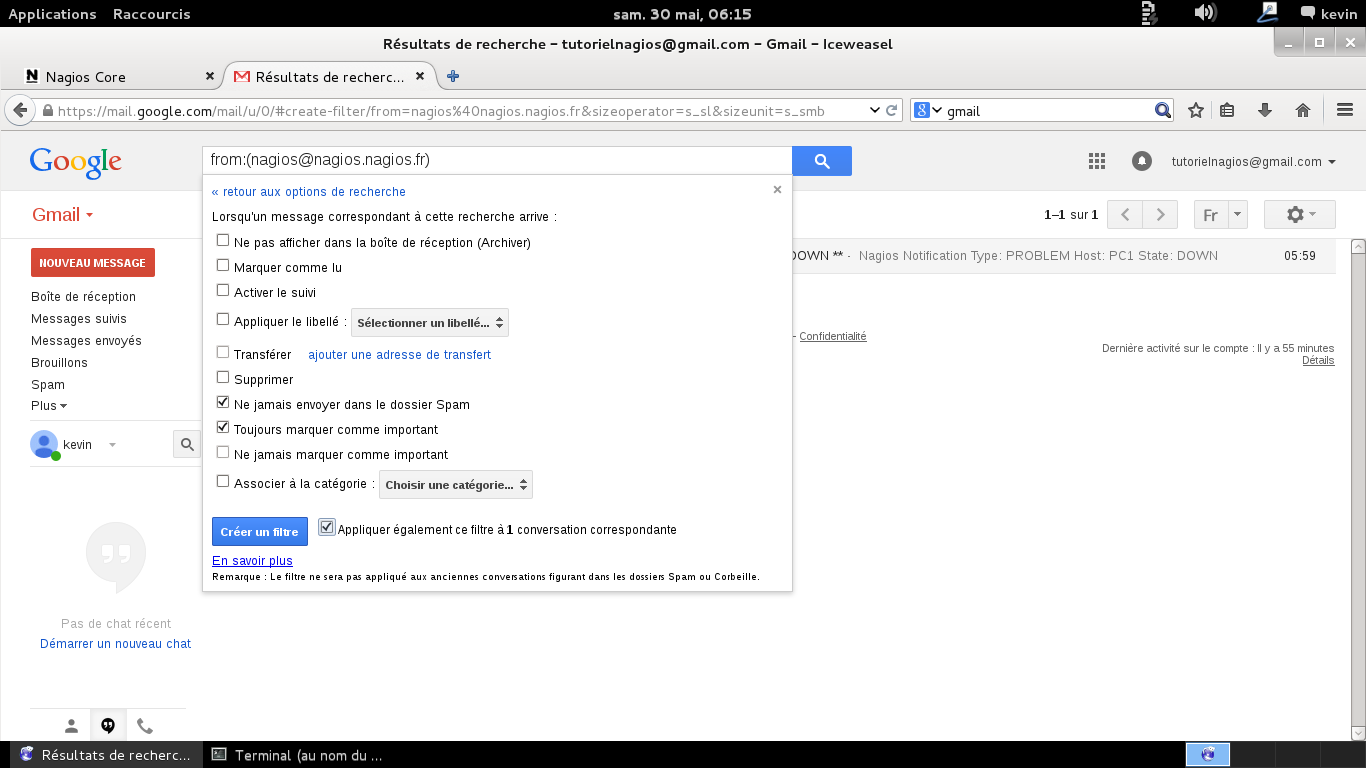Open the 'Fr' input language dropdown arrow
The height and width of the screenshot is (768, 1366).
tap(1238, 215)
